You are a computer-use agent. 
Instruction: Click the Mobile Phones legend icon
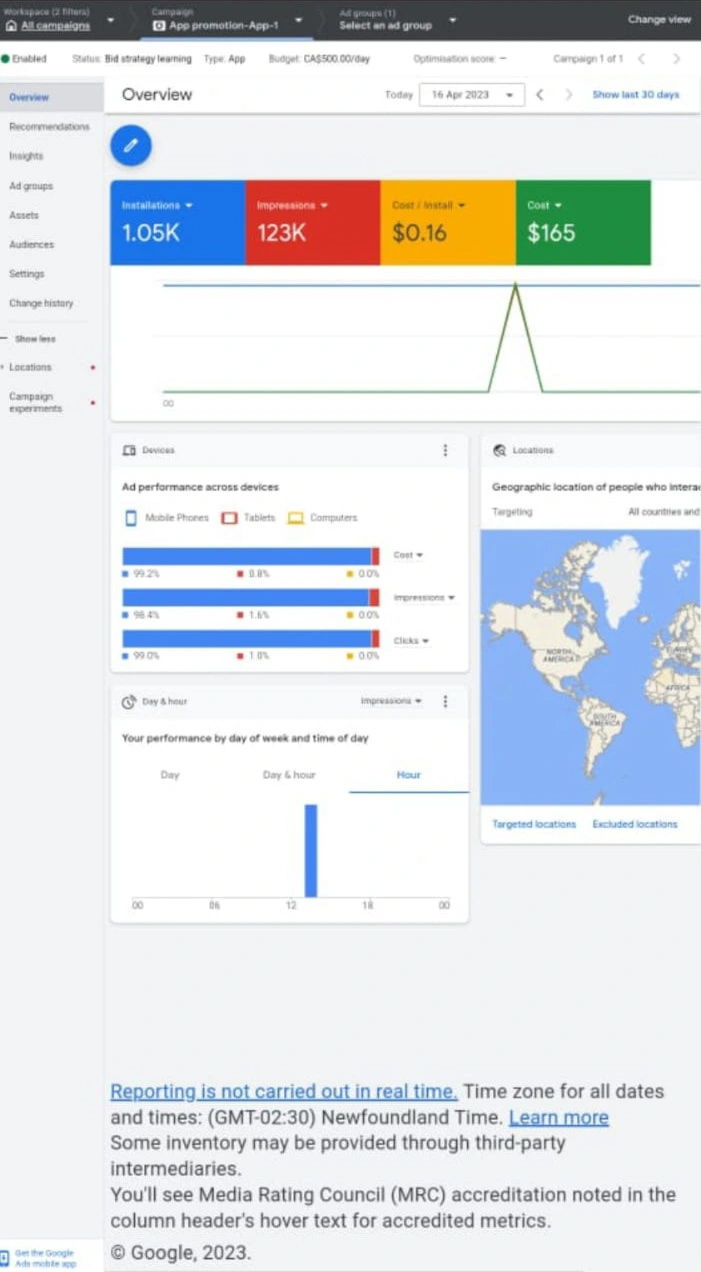tap(130, 518)
